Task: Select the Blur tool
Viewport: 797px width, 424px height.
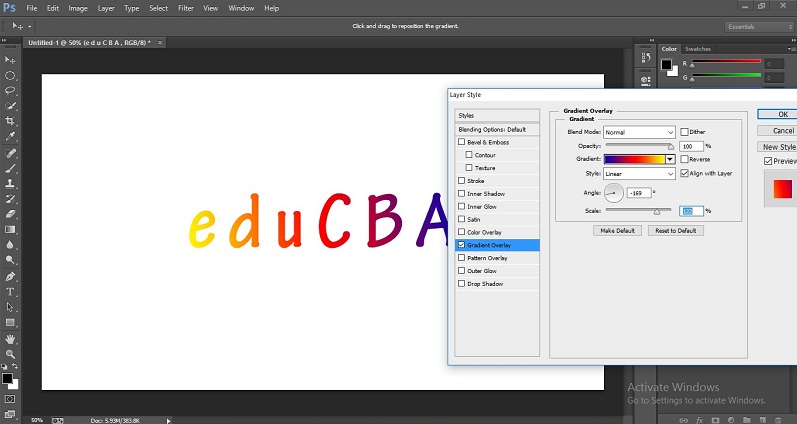Action: pos(10,245)
